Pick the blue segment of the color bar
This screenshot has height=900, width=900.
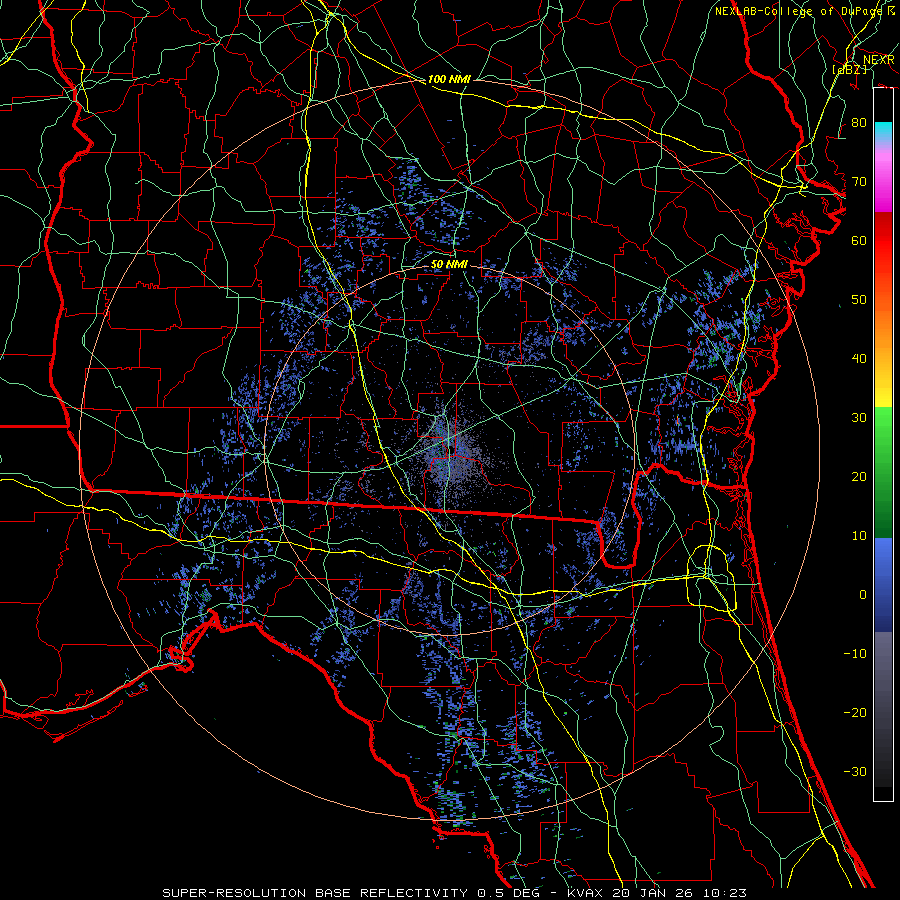(x=883, y=584)
